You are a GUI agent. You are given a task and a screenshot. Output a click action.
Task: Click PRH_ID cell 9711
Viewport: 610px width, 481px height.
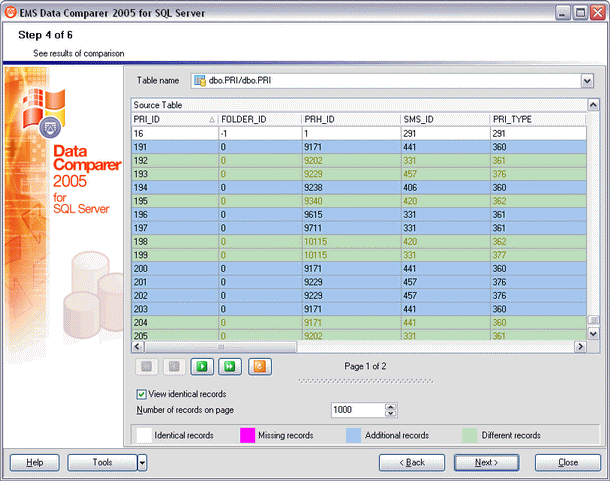352,228
